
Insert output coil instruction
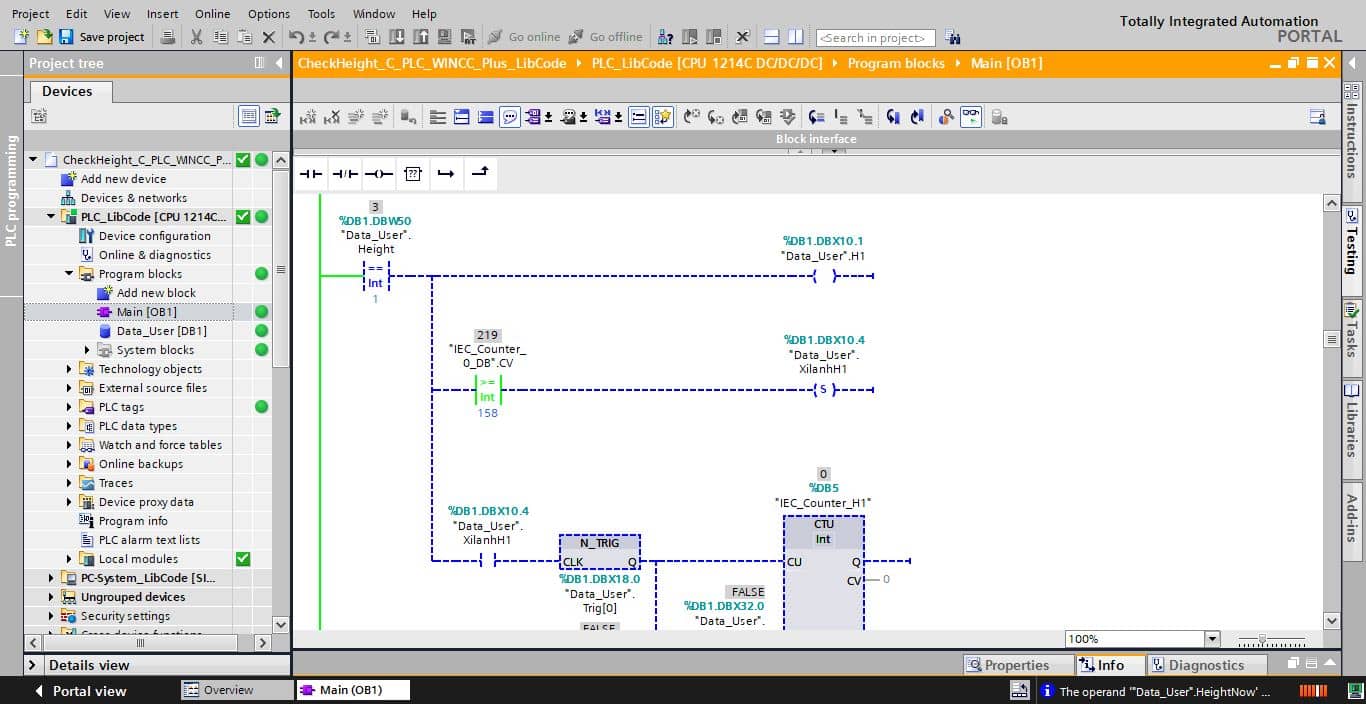click(x=379, y=174)
